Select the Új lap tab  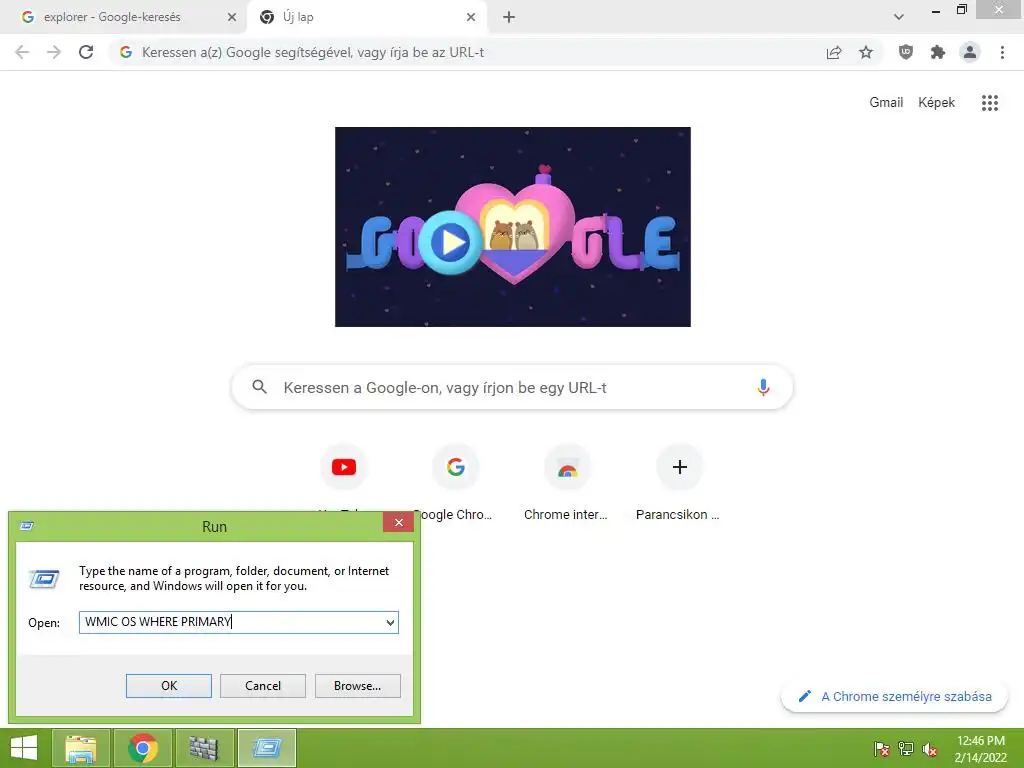(x=298, y=17)
